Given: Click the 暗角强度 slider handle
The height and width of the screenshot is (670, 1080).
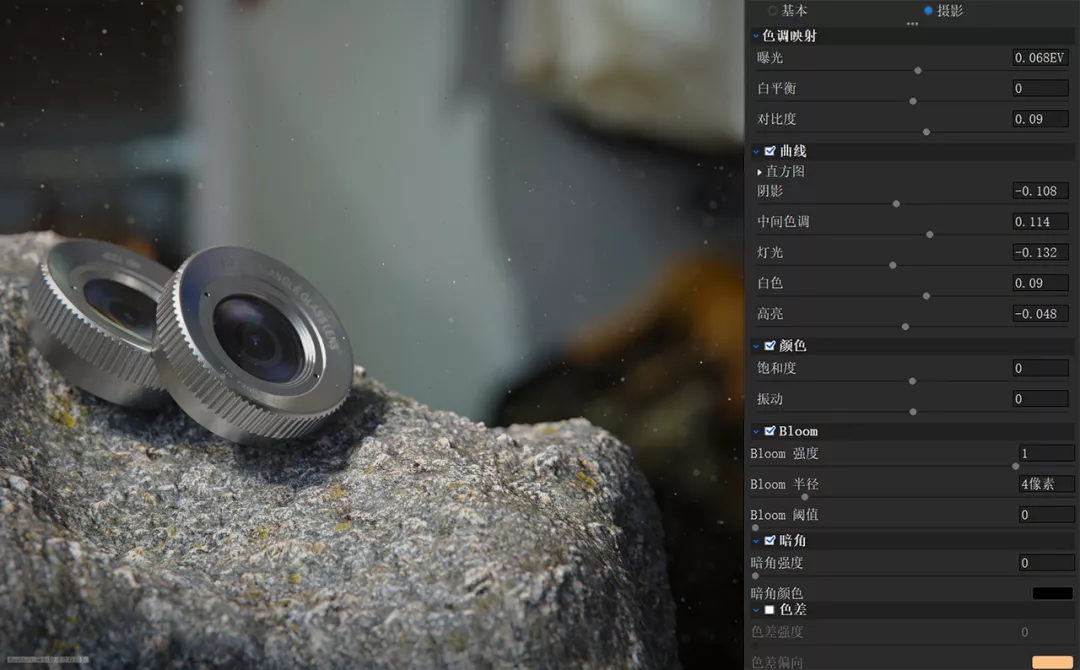Looking at the screenshot, I should tap(756, 576).
